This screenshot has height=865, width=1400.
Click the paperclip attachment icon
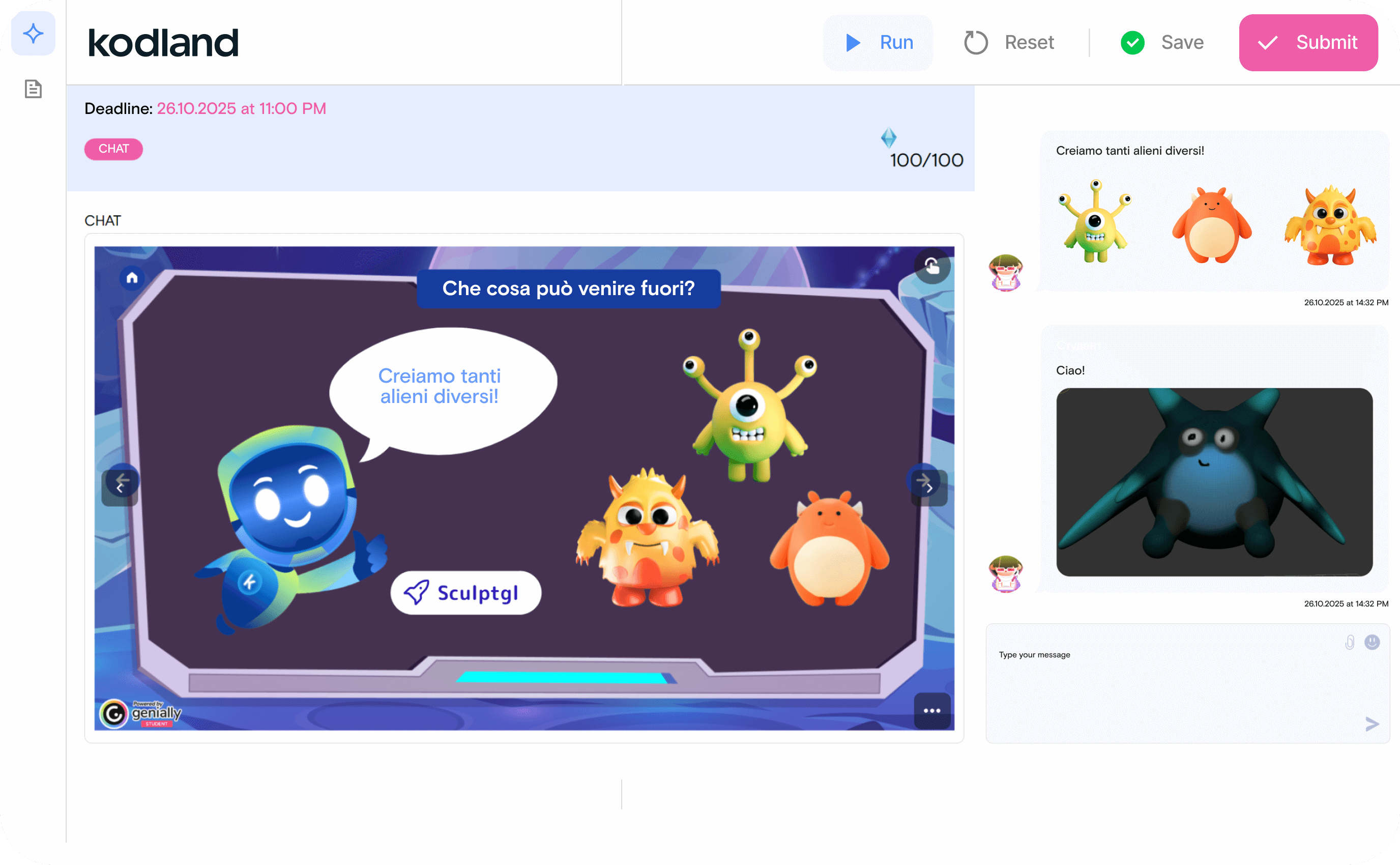coord(1349,643)
